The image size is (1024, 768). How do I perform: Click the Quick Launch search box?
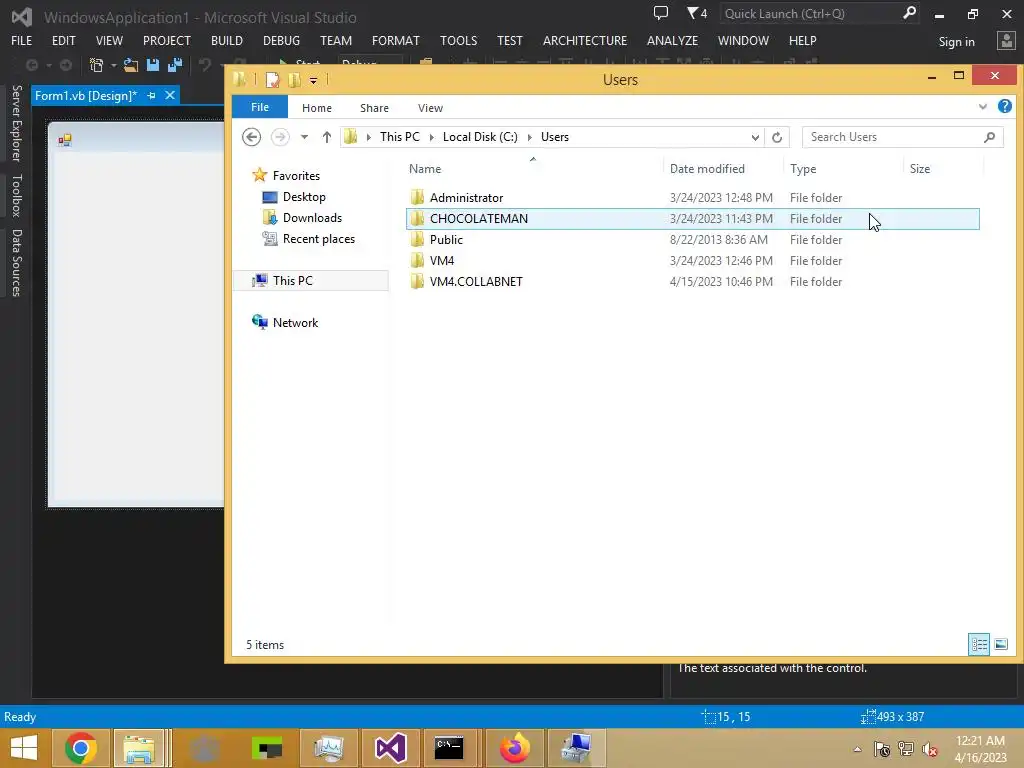[x=819, y=13]
